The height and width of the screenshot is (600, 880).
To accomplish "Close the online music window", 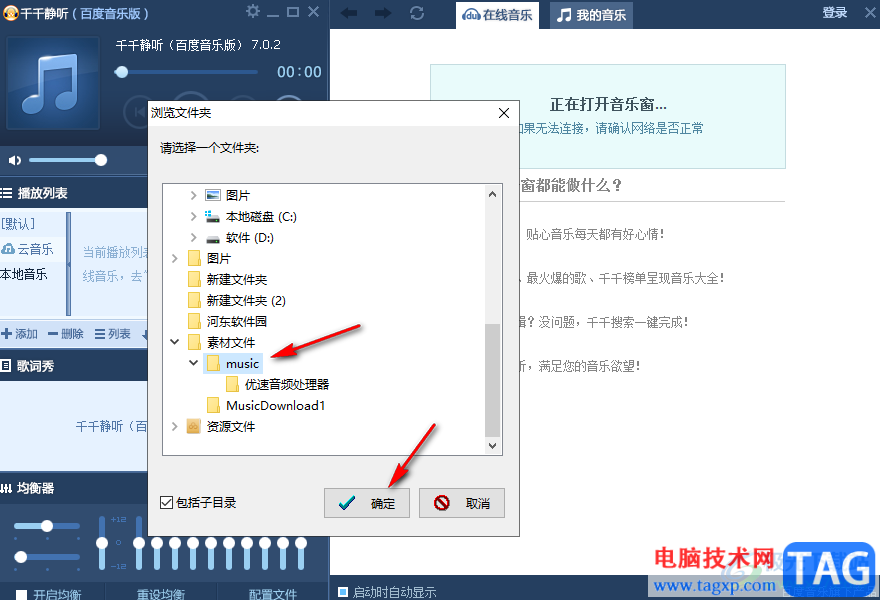I will click(869, 13).
